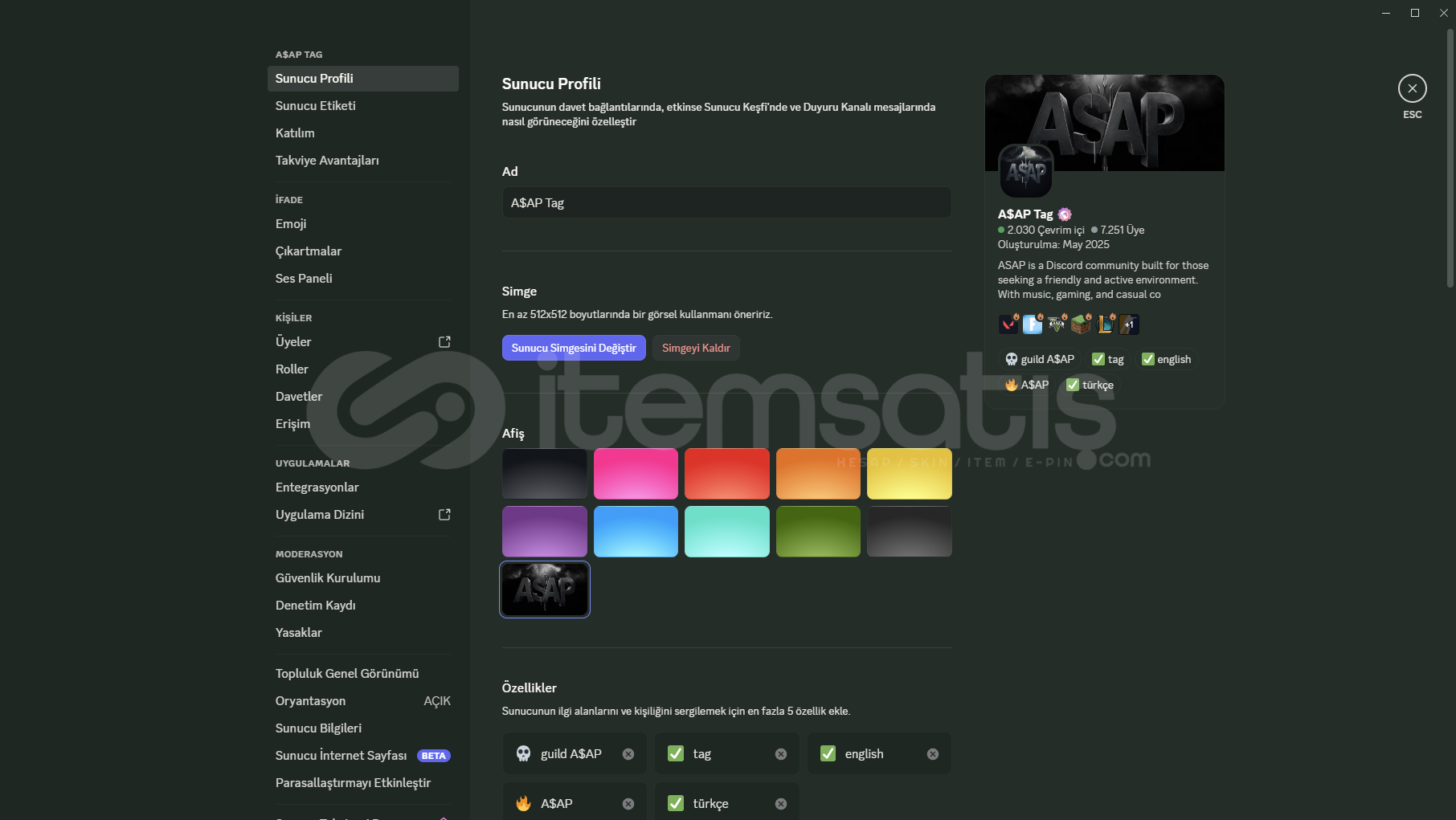Choose the yellow banner color swatch
This screenshot has width=1456, height=820.
(x=909, y=474)
